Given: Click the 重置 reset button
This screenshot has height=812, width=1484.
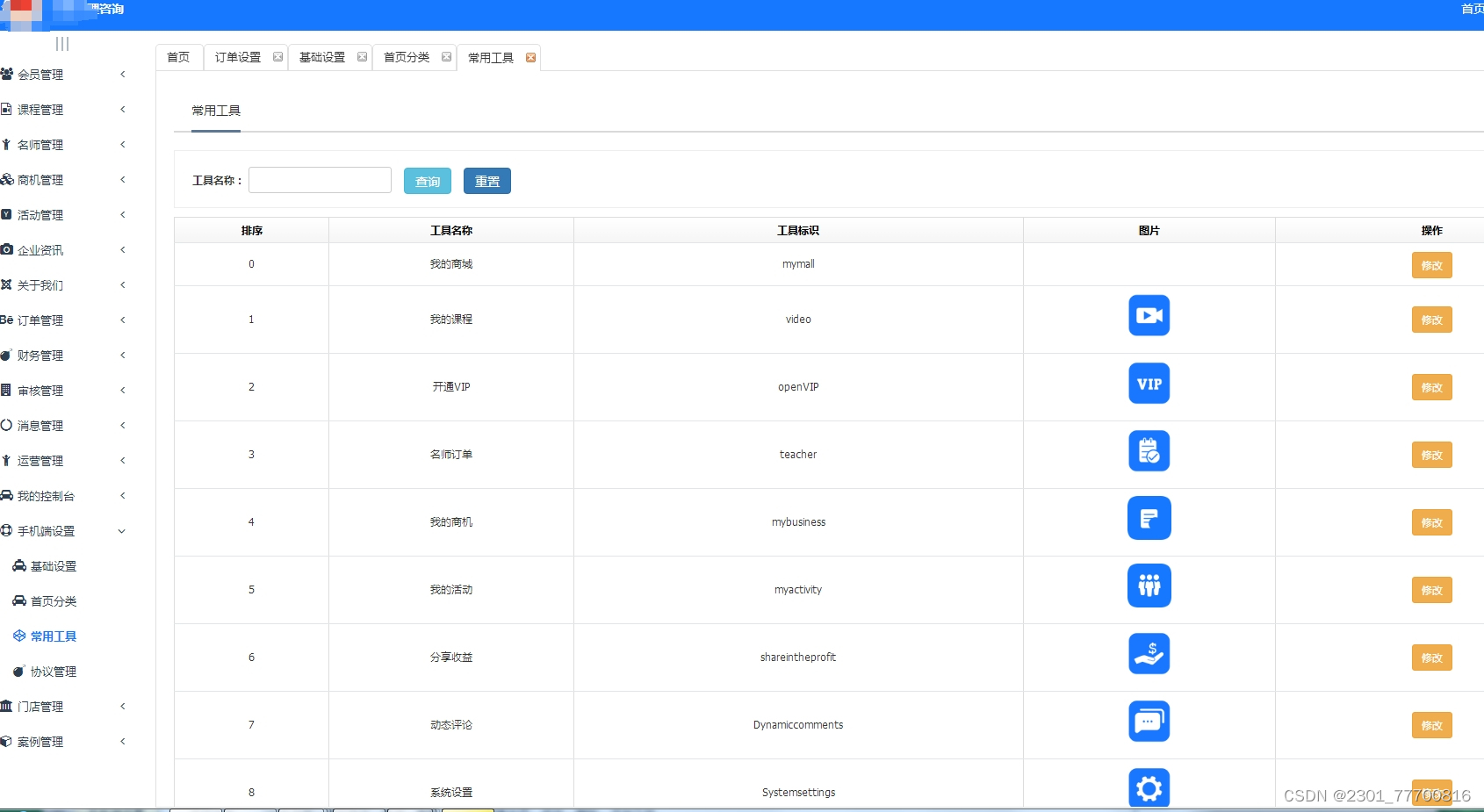Looking at the screenshot, I should (x=487, y=181).
